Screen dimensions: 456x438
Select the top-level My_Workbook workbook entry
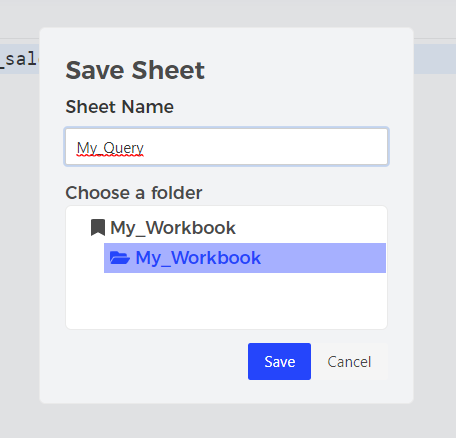click(x=173, y=228)
